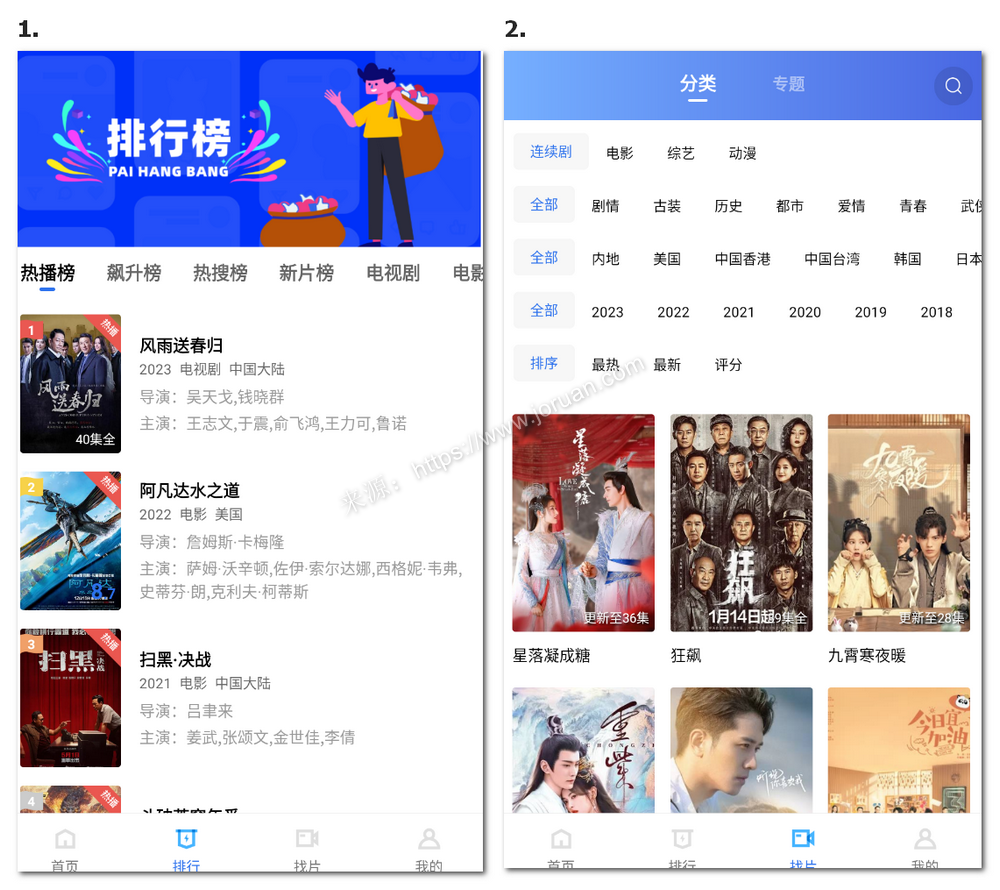Select the 古装 genre filter
Image resolution: width=1000 pixels, height=890 pixels.
667,206
